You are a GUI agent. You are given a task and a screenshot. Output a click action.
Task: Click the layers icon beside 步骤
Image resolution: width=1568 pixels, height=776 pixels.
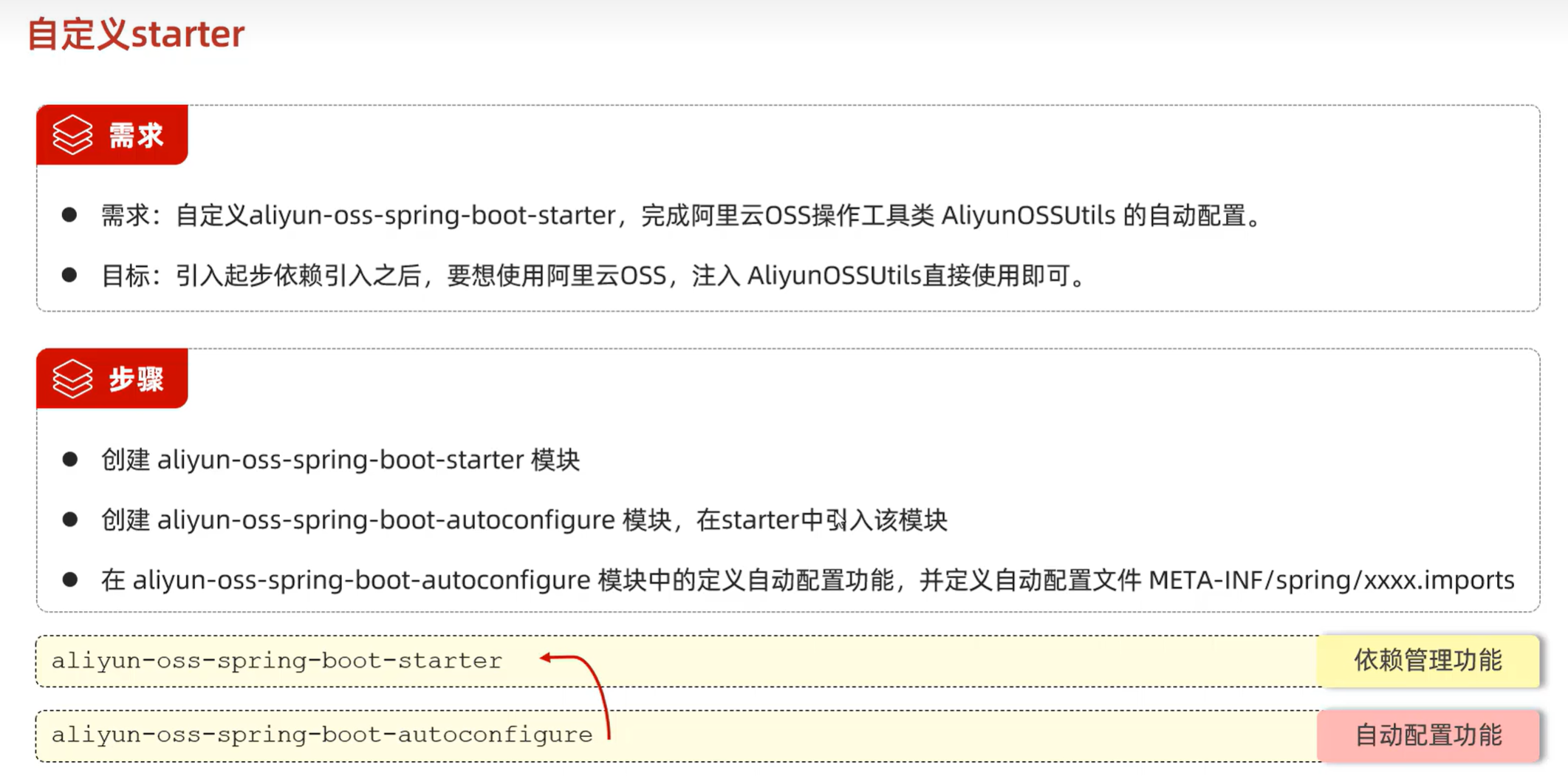click(72, 378)
